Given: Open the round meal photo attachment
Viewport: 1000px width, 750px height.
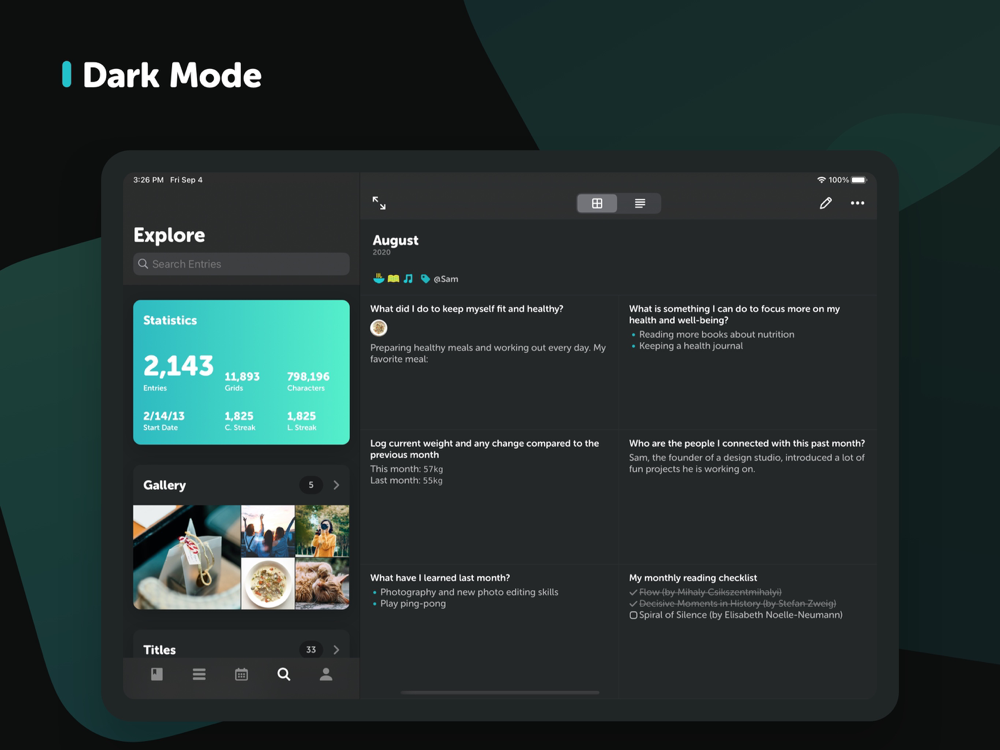Looking at the screenshot, I should [x=379, y=328].
